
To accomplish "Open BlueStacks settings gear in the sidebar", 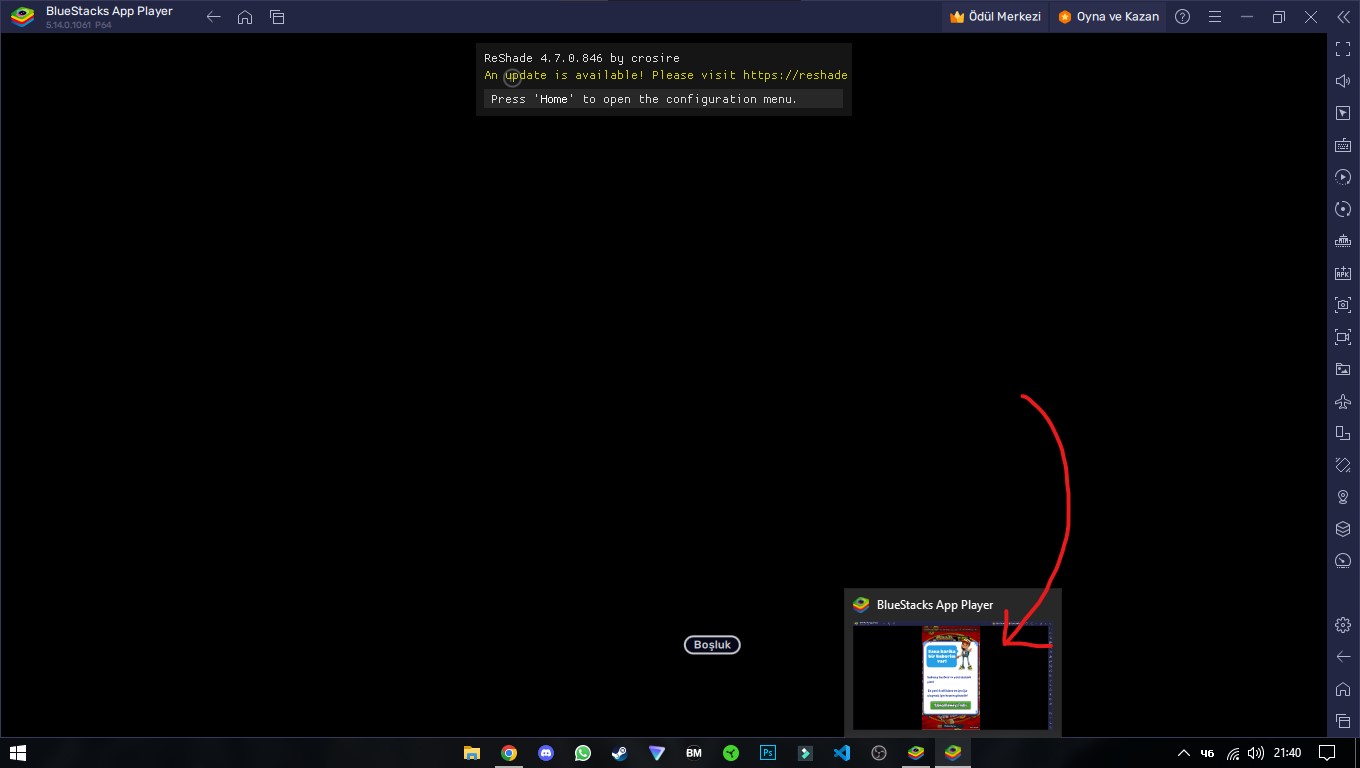I will 1343,625.
